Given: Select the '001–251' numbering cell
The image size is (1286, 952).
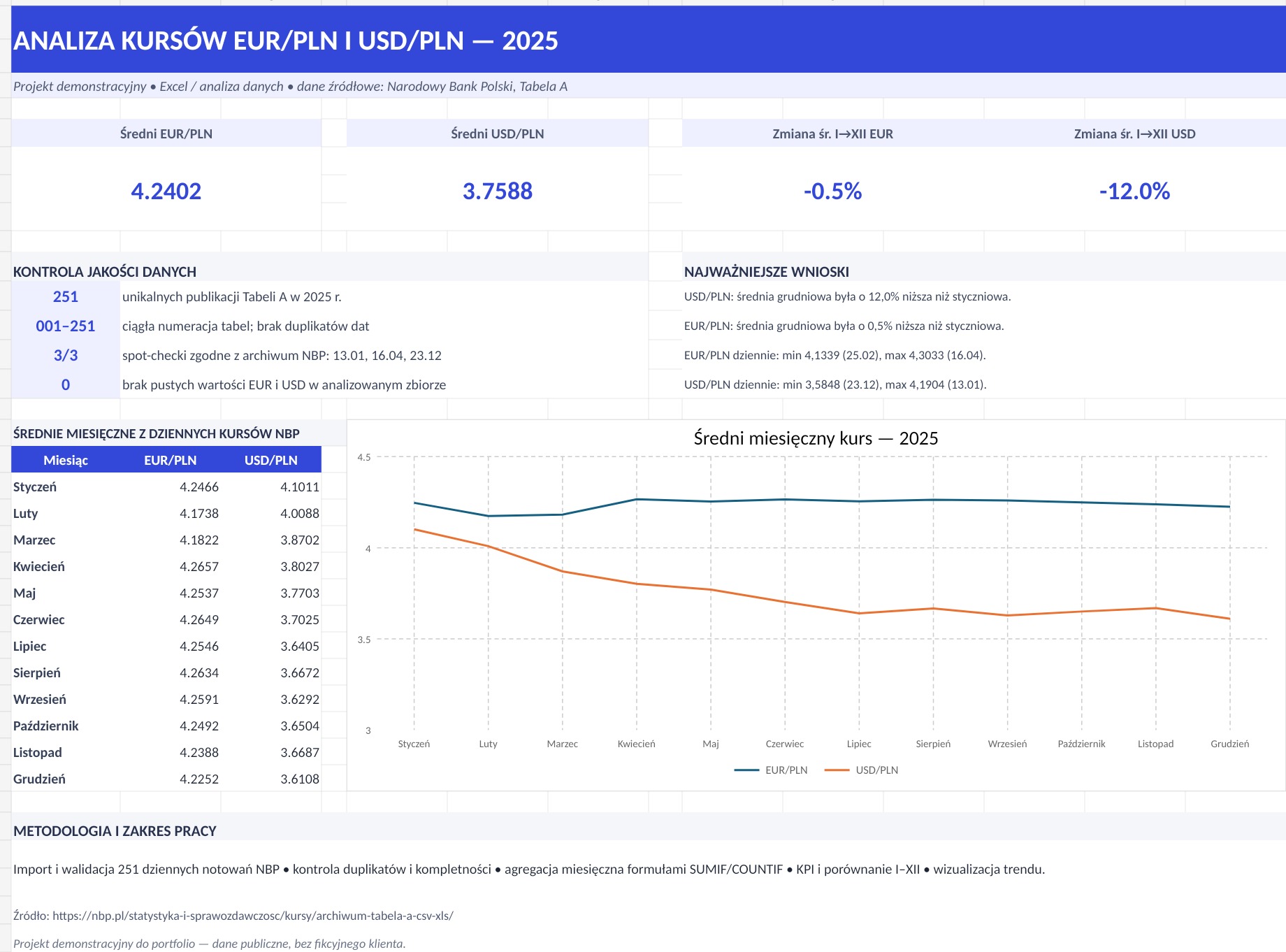Looking at the screenshot, I should click(x=66, y=326).
